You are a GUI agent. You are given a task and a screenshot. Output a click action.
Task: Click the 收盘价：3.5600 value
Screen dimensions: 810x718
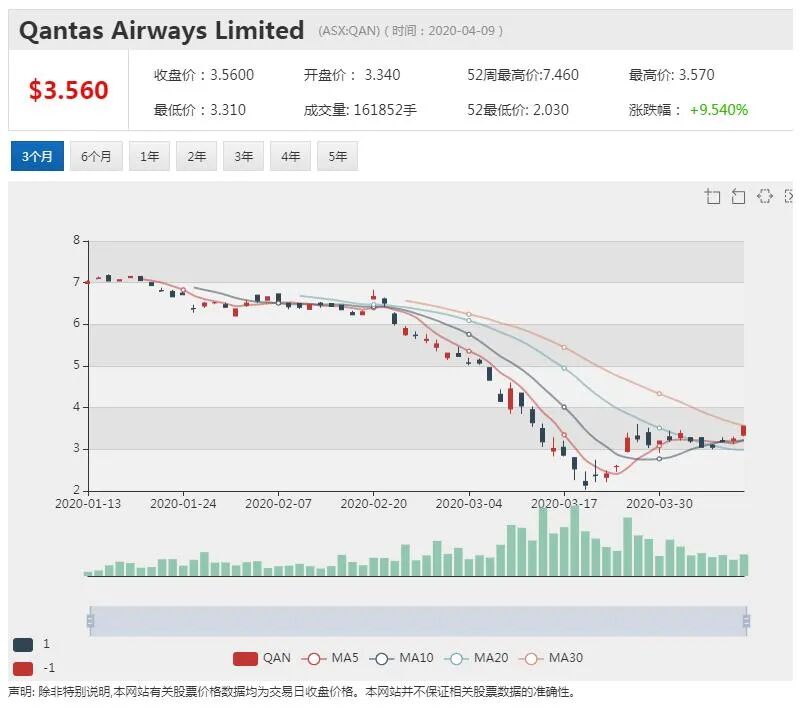point(204,75)
